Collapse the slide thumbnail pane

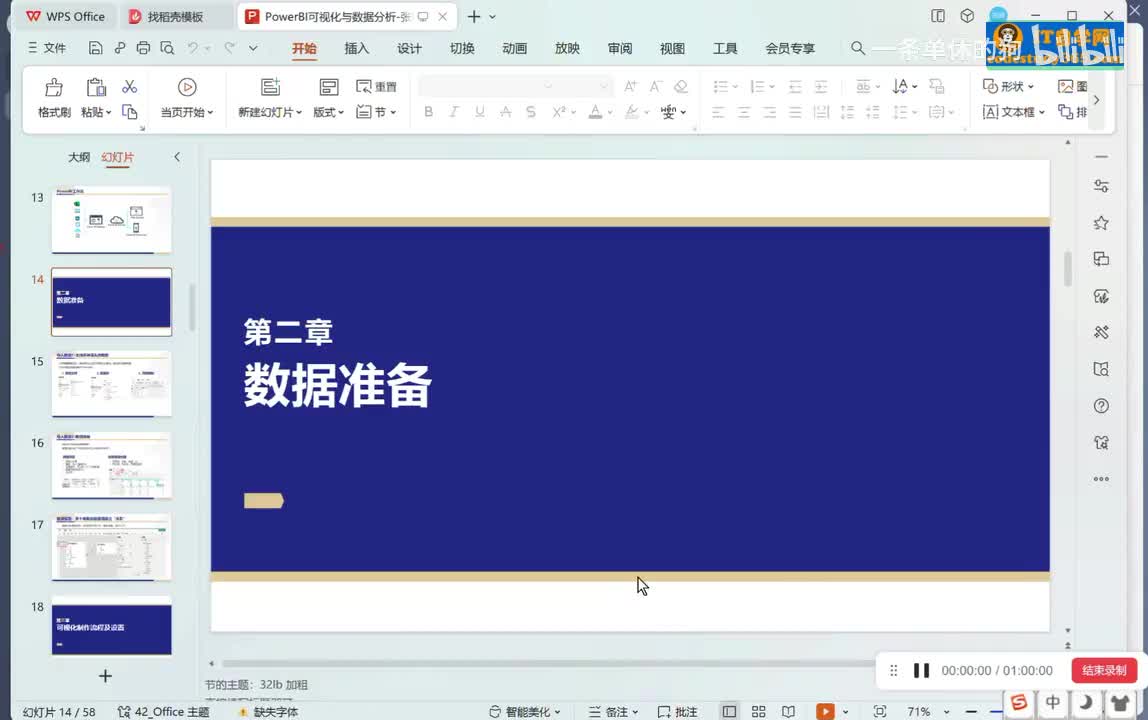point(176,157)
